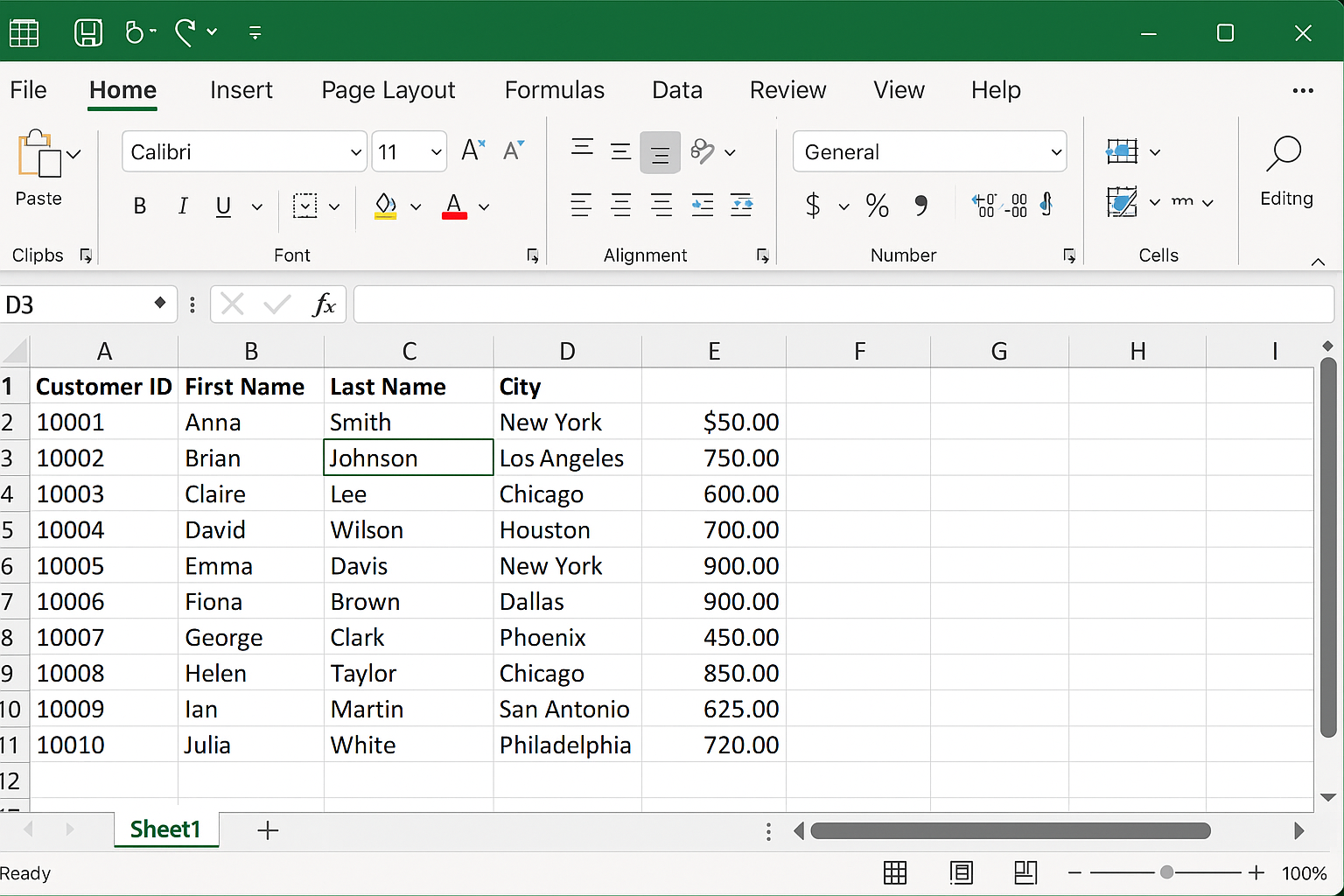Toggle italic formatting
Viewport: 1344px width, 896px height.
pos(182,206)
